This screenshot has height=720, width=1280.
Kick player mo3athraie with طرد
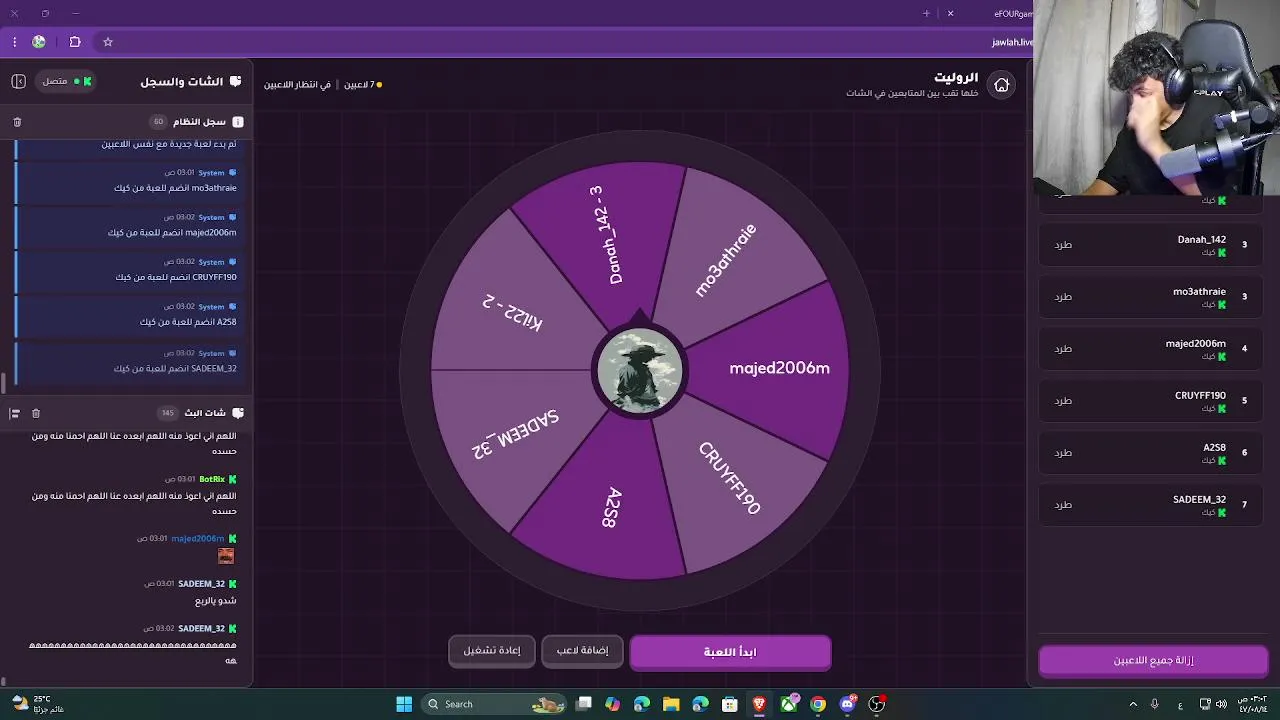point(1063,297)
